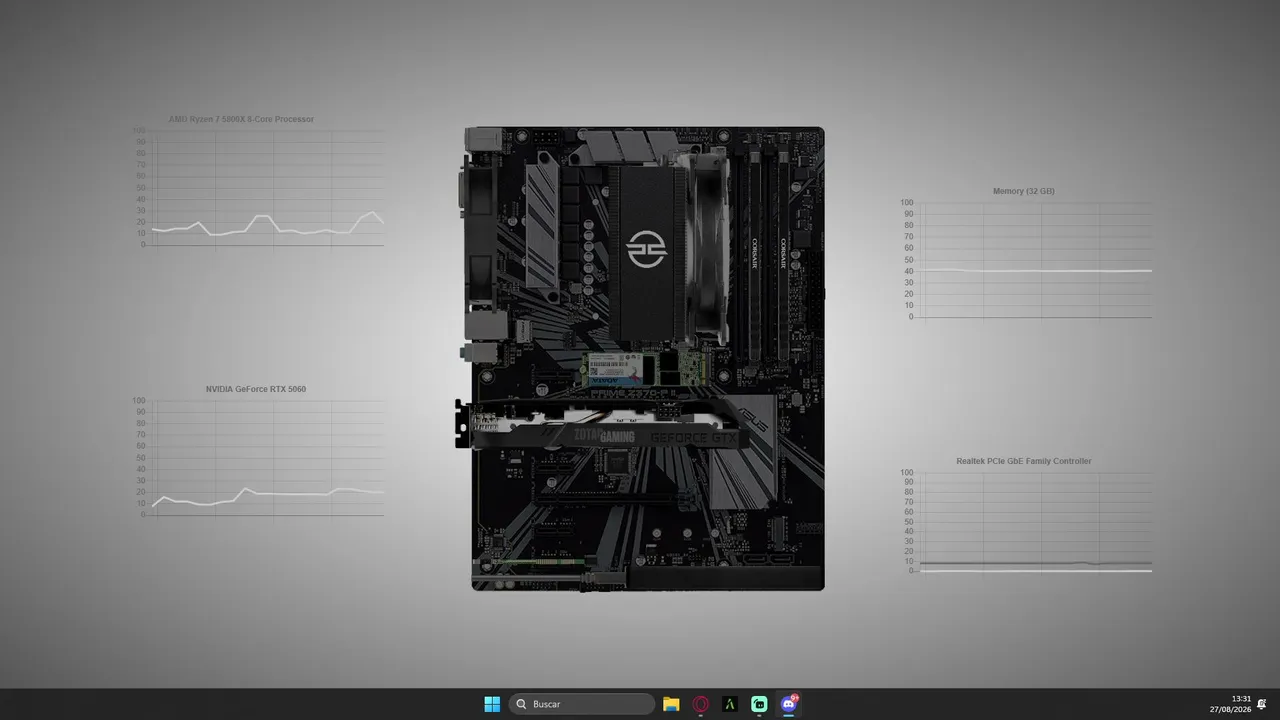Open the clock and date flyout
The height and width of the screenshot is (720, 1280).
point(1230,704)
